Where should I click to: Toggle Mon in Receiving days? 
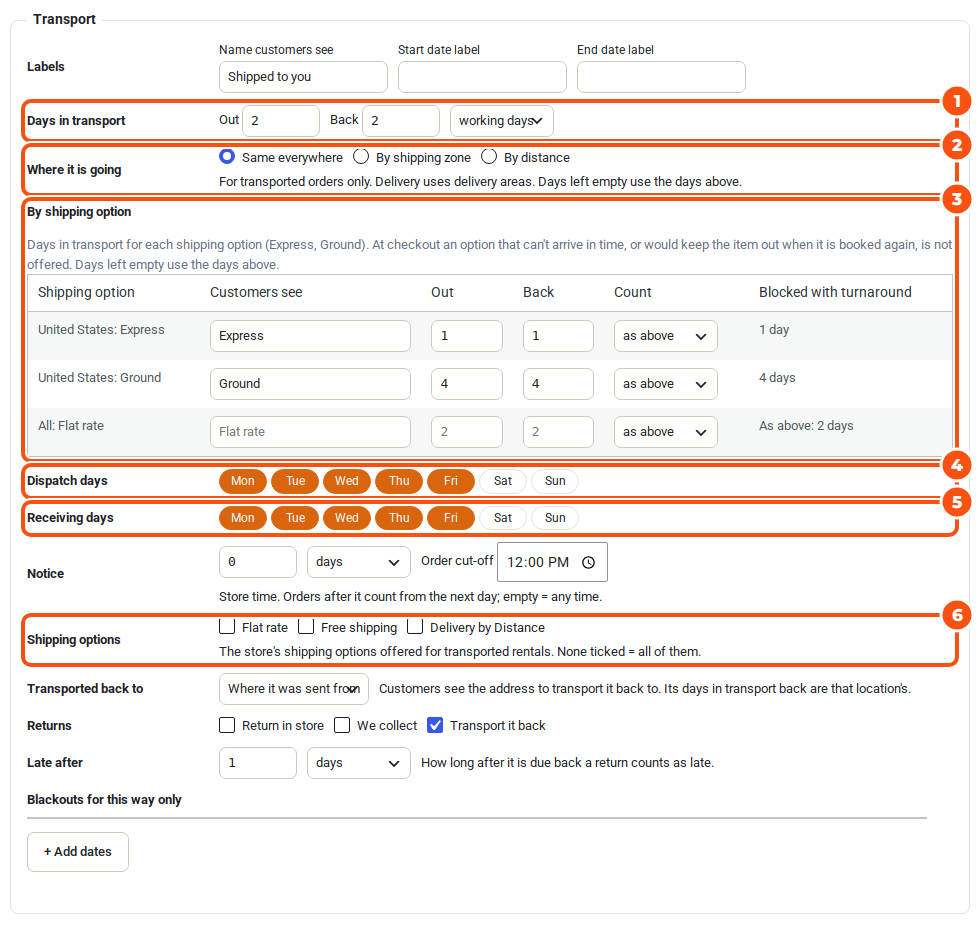point(242,518)
